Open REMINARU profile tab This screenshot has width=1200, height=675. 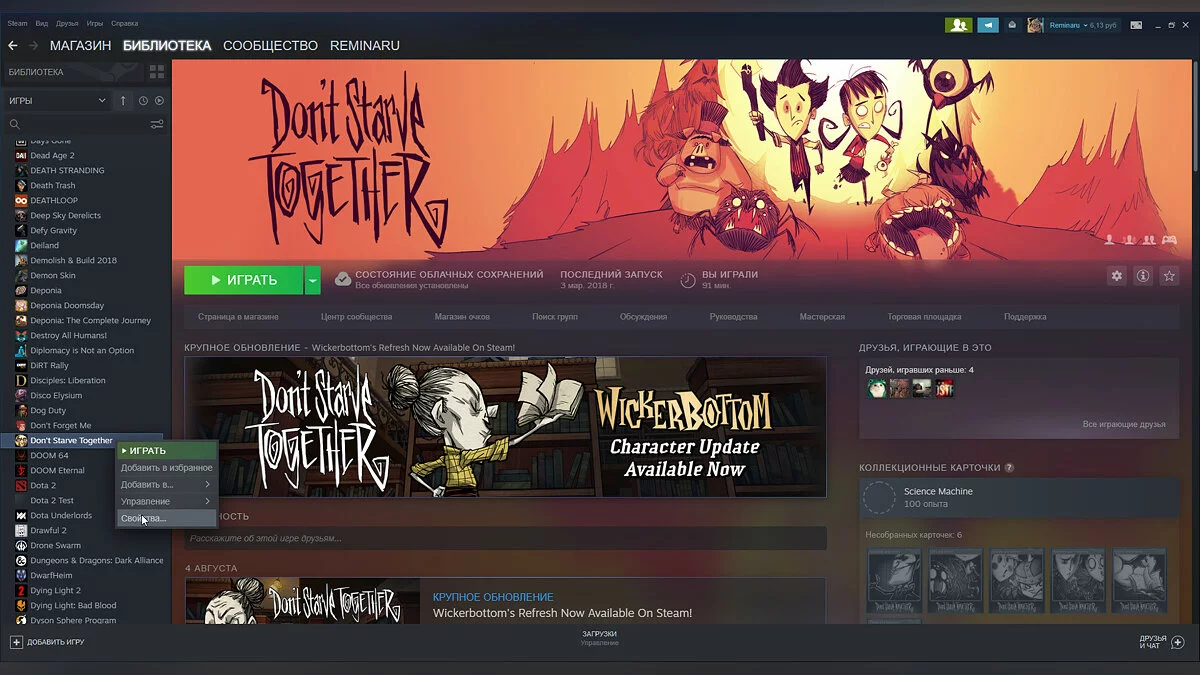[365, 45]
